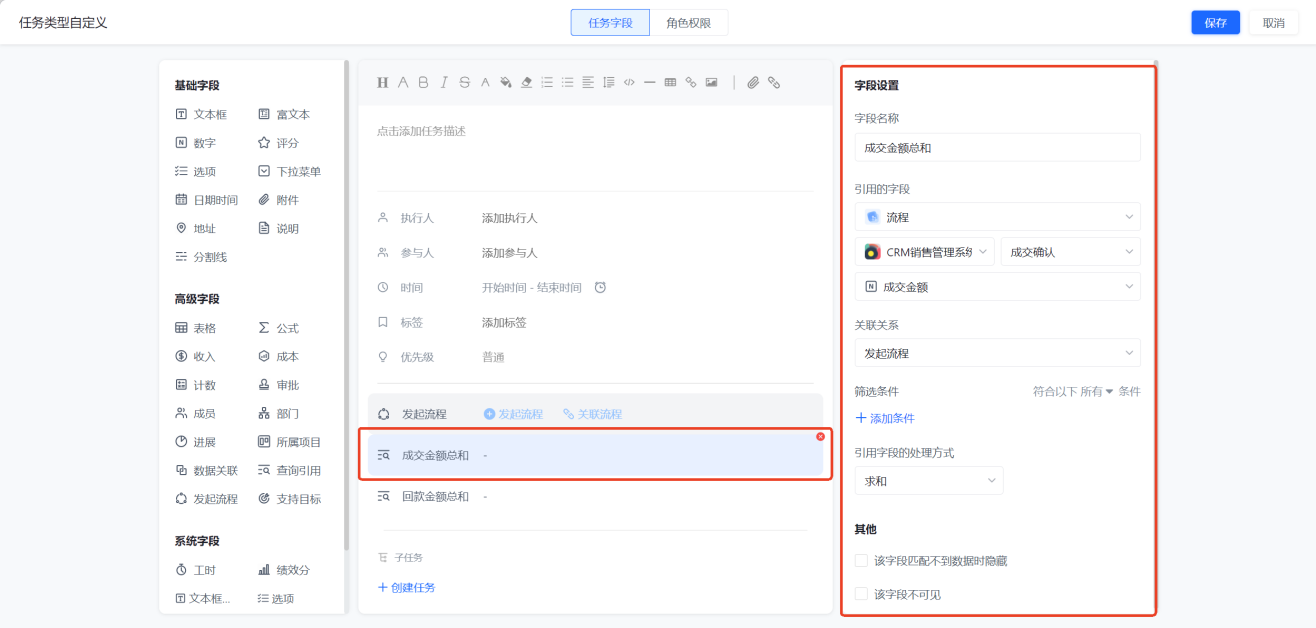
Task: Add the 公式 formula field
Action: click(x=278, y=328)
